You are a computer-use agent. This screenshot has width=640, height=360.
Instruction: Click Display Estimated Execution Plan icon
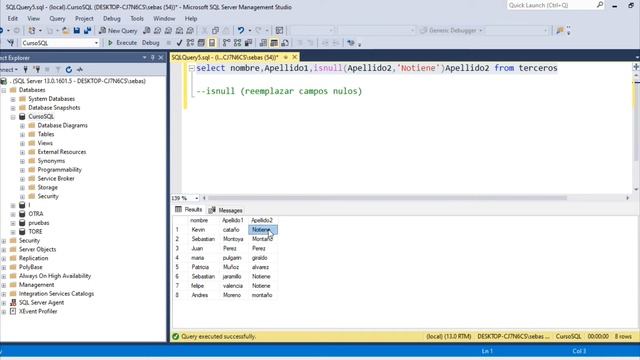tap(190, 43)
